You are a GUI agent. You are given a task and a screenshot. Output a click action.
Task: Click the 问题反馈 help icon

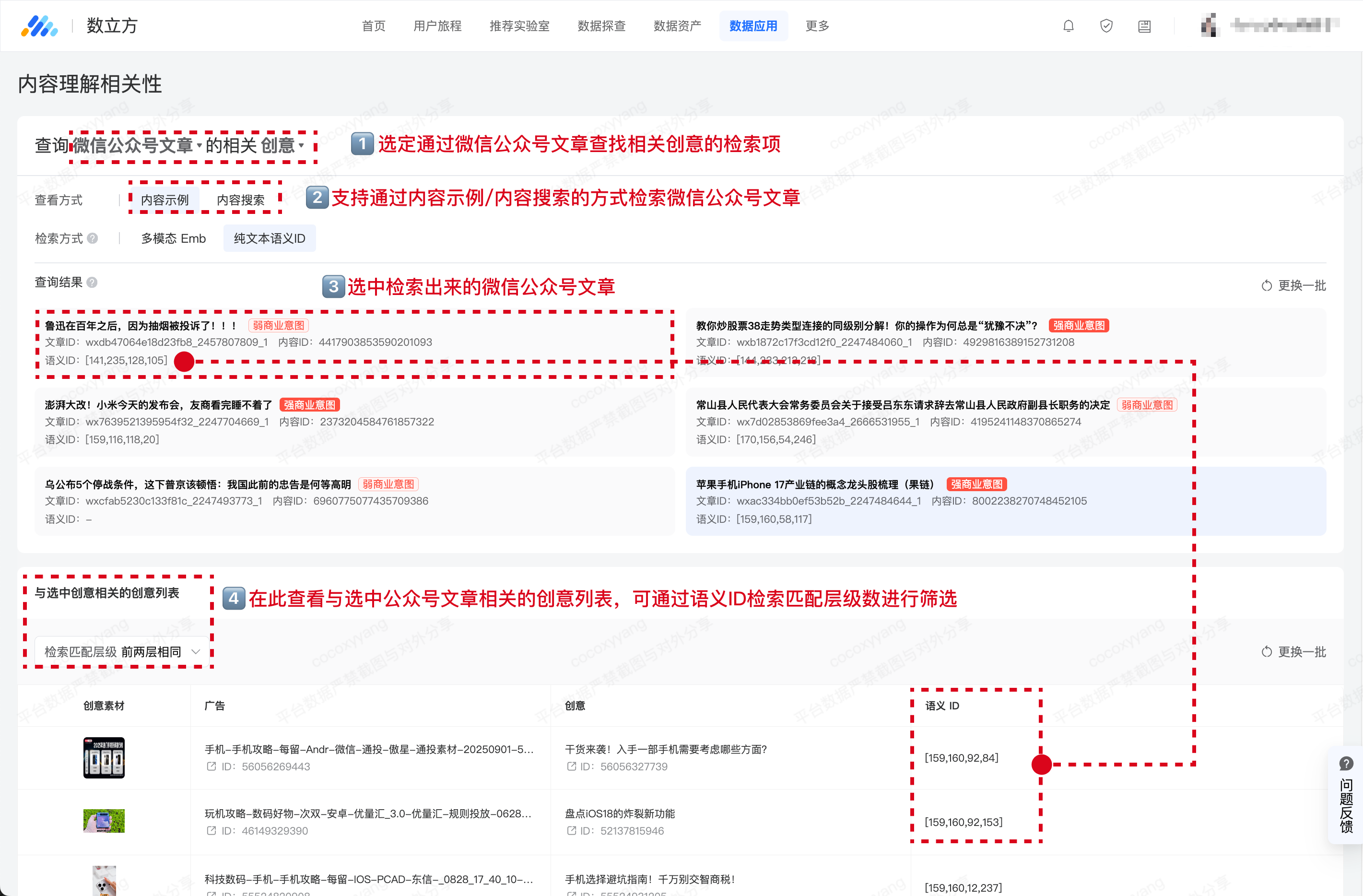click(1346, 764)
